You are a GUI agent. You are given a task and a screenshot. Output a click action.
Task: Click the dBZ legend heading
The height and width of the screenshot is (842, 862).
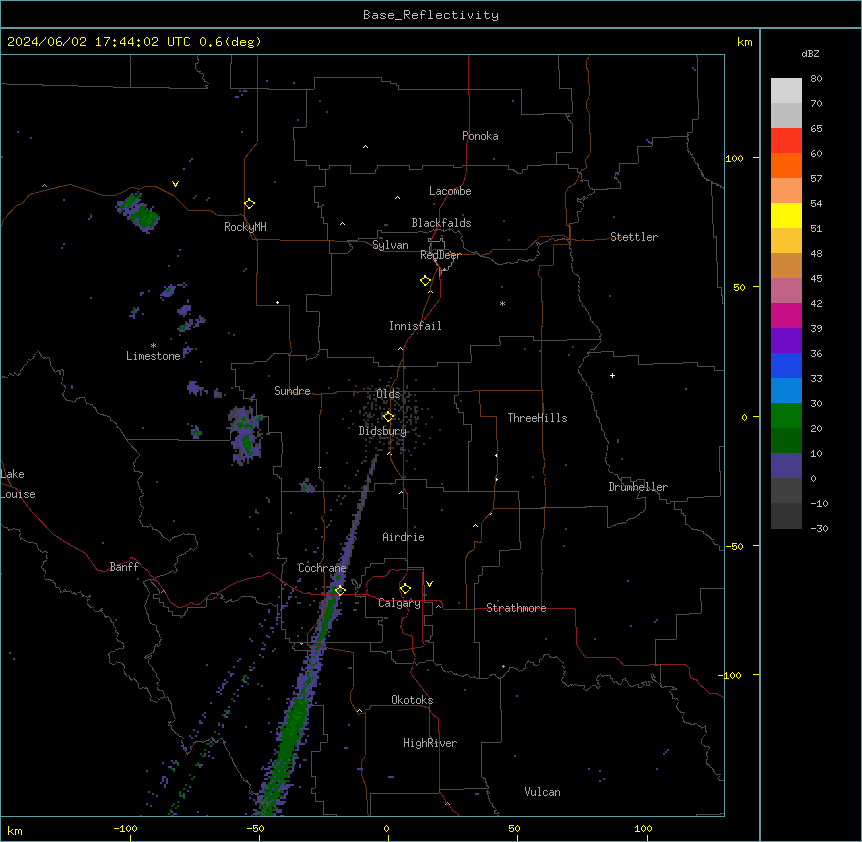(810, 53)
